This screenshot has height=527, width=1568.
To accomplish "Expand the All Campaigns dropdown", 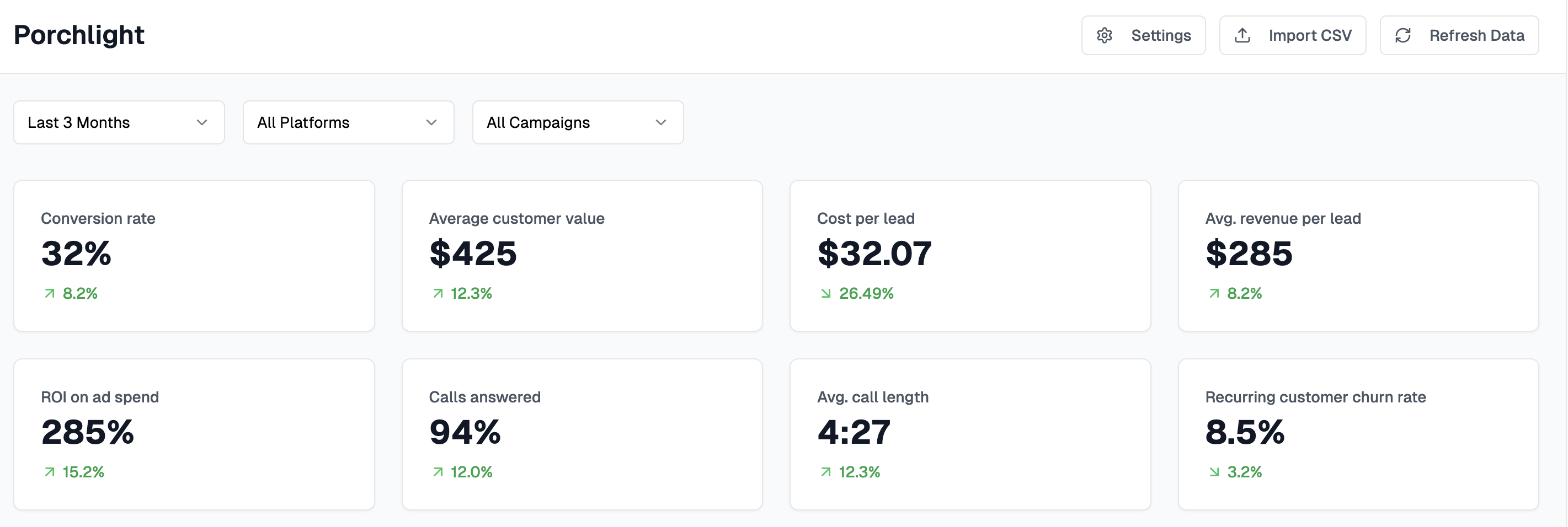I will [577, 122].
